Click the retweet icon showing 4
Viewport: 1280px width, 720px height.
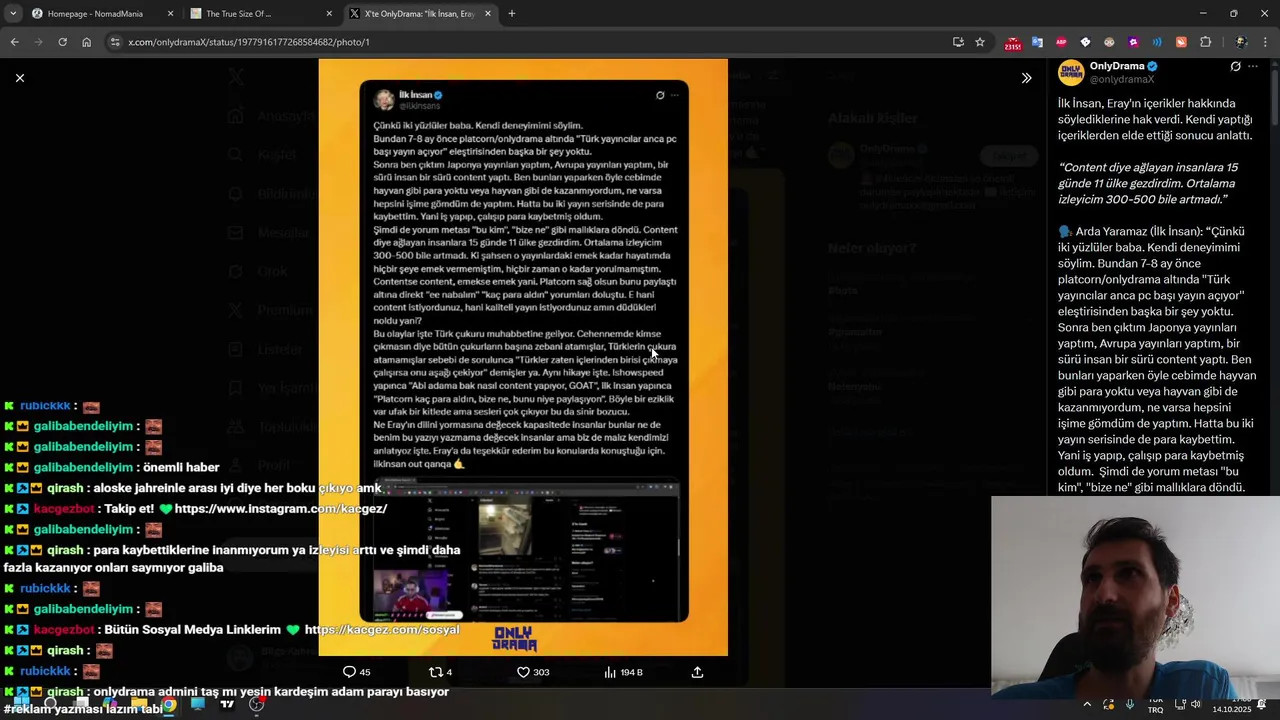point(440,672)
